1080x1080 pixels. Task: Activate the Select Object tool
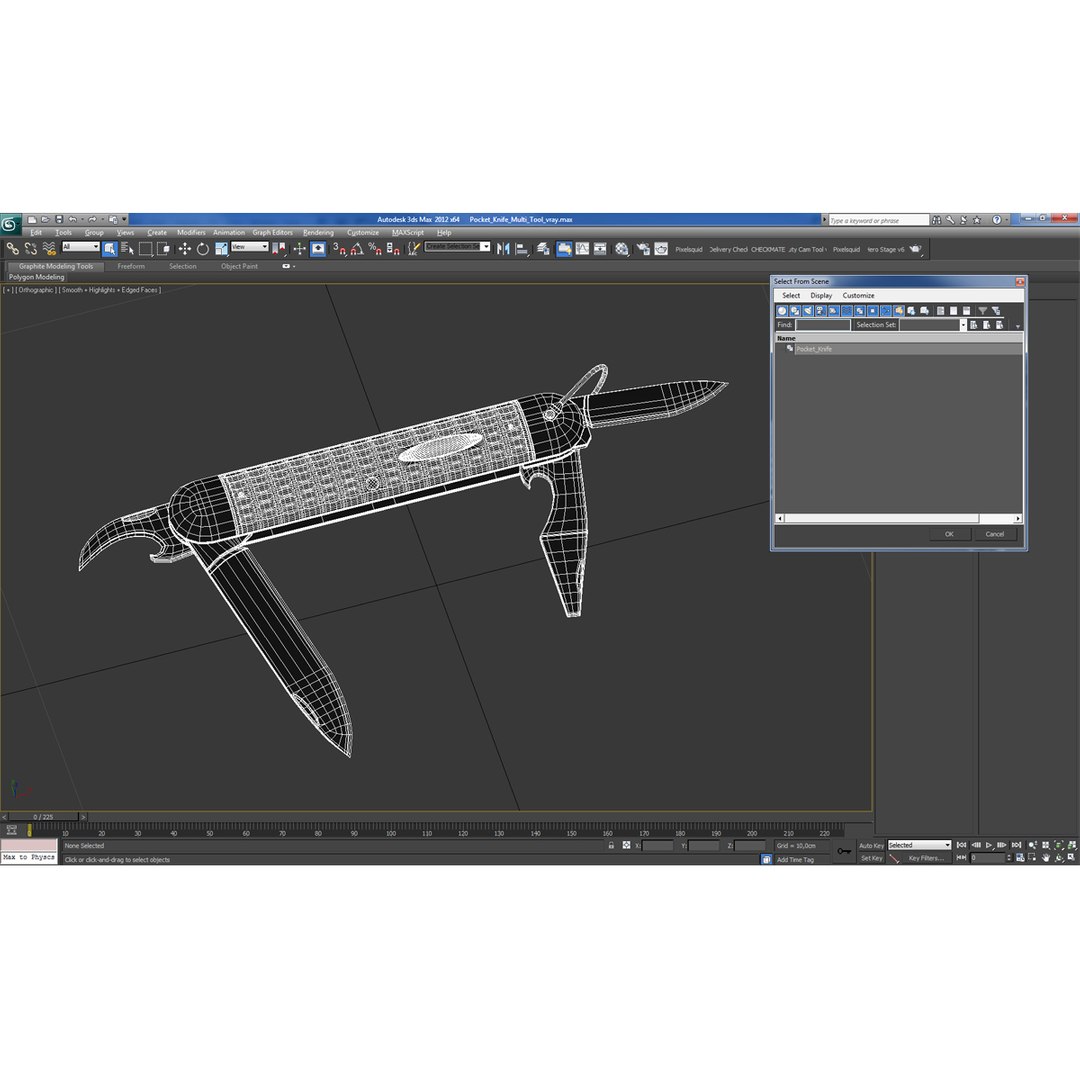(110, 249)
